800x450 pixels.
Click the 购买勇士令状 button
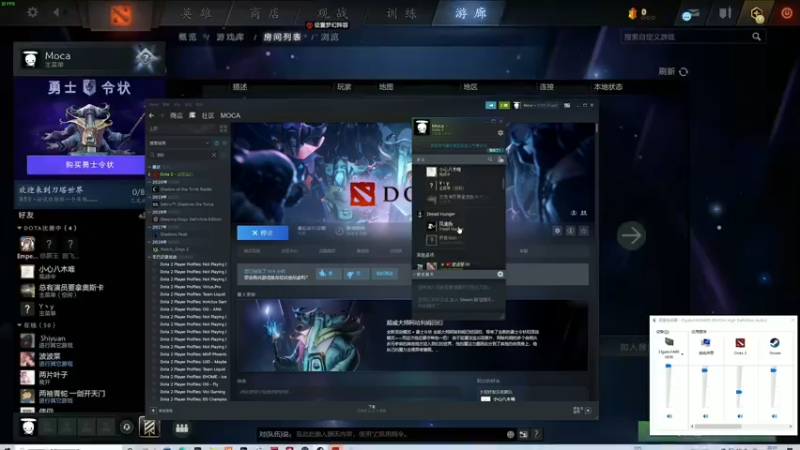click(x=89, y=165)
